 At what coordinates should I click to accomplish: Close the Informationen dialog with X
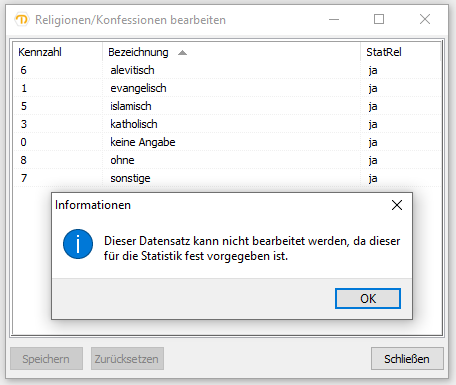coord(397,205)
